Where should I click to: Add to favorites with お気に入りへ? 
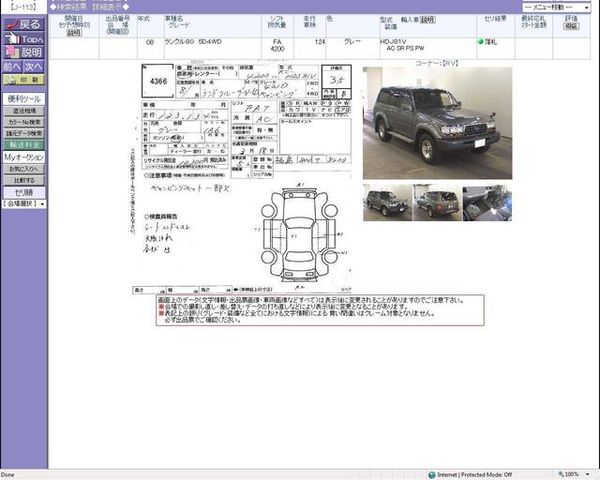(x=23, y=169)
